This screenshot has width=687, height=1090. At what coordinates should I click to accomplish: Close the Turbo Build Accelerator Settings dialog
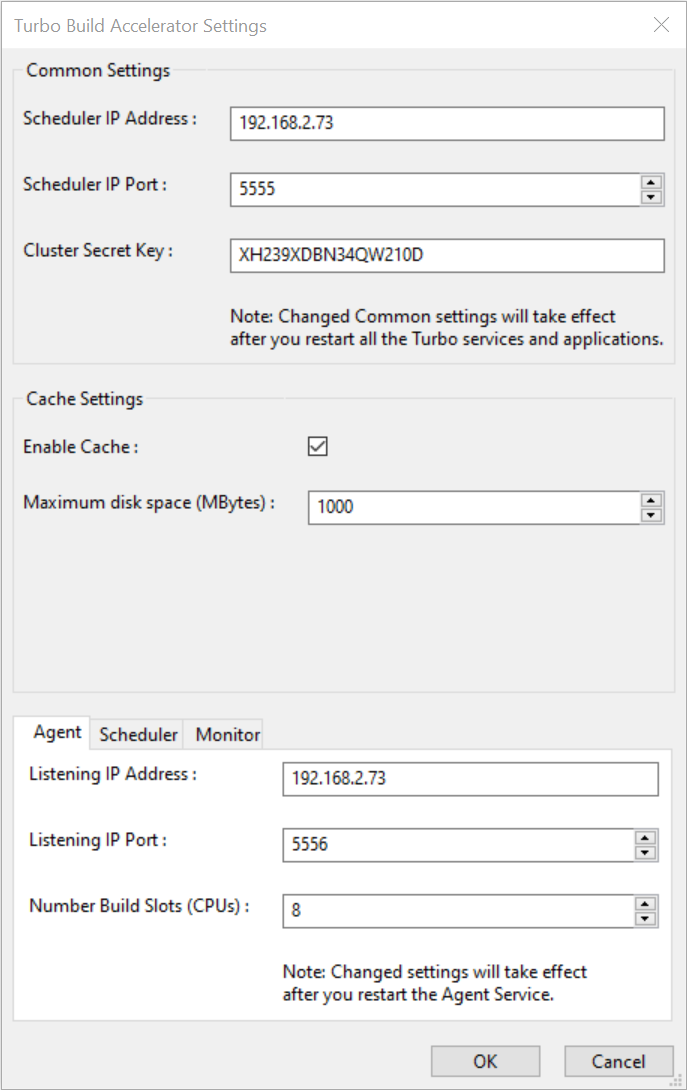661,25
